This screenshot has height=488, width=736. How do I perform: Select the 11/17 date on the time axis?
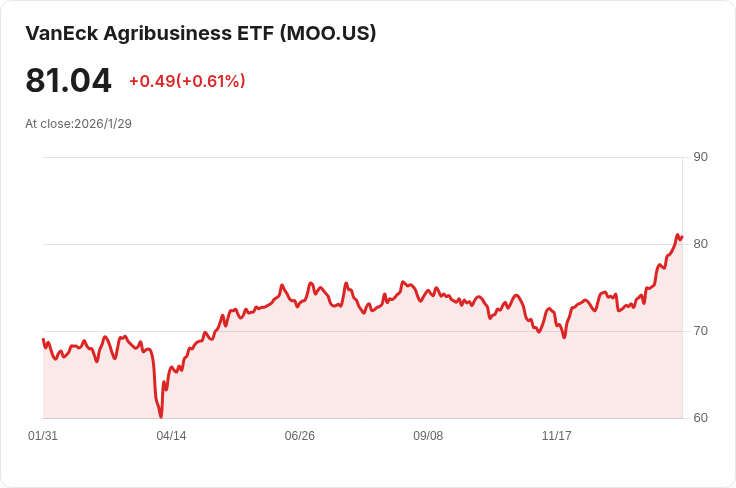[x=556, y=436]
